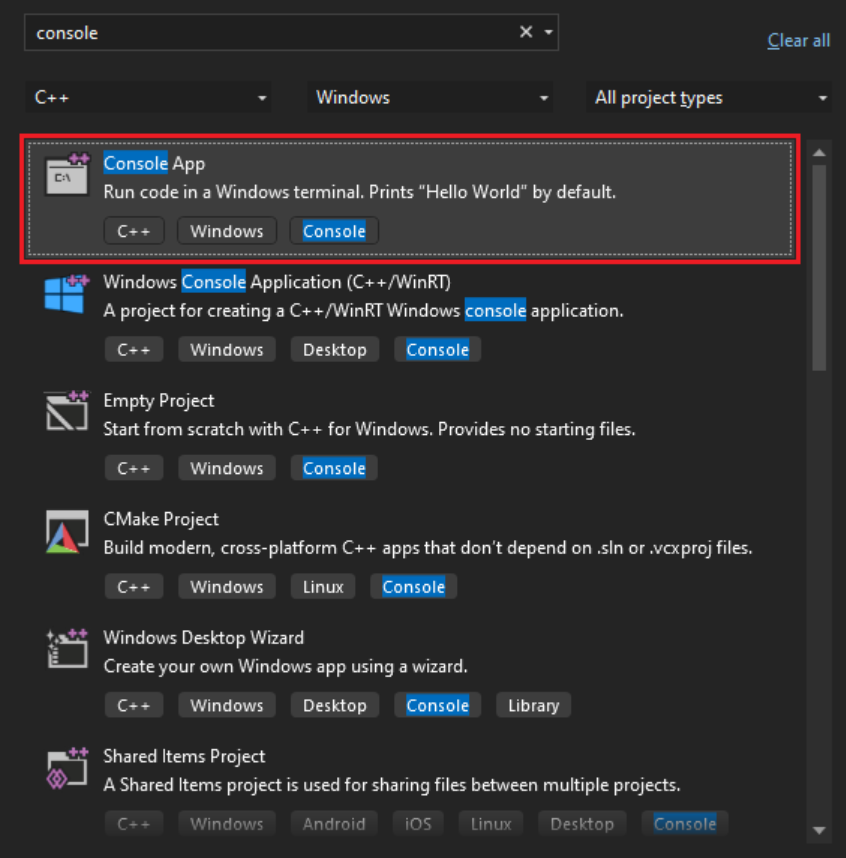Viewport: 846px width, 858px height.
Task: Select the Windows Desktop Wizard icon
Action: (67, 648)
